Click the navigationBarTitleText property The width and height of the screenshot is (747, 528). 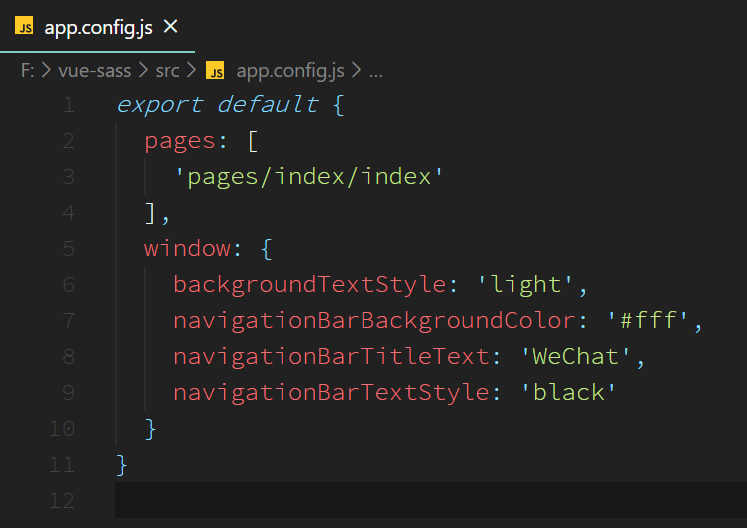[331, 357]
